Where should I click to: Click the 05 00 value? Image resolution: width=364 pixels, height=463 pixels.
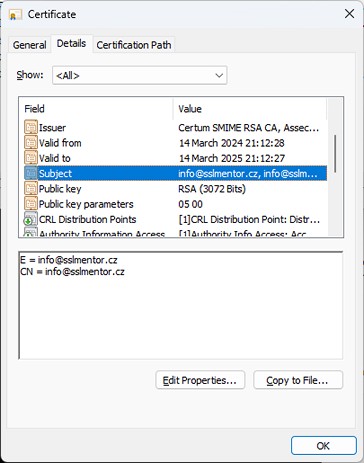[190, 204]
